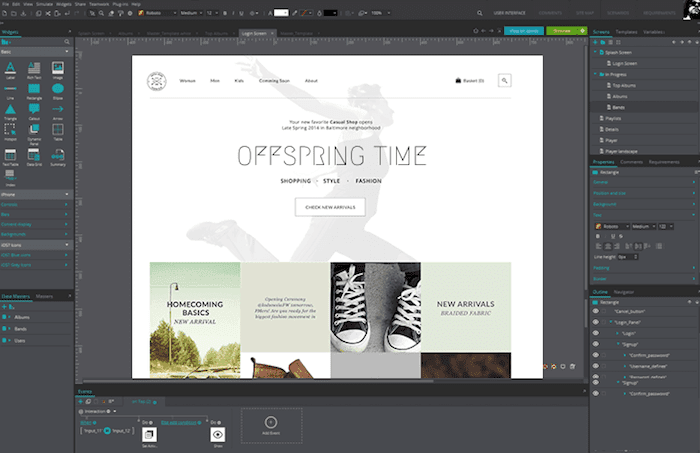Click the search icon in top bar
This screenshot has width=700, height=453.
pyautogui.click(x=479, y=13)
